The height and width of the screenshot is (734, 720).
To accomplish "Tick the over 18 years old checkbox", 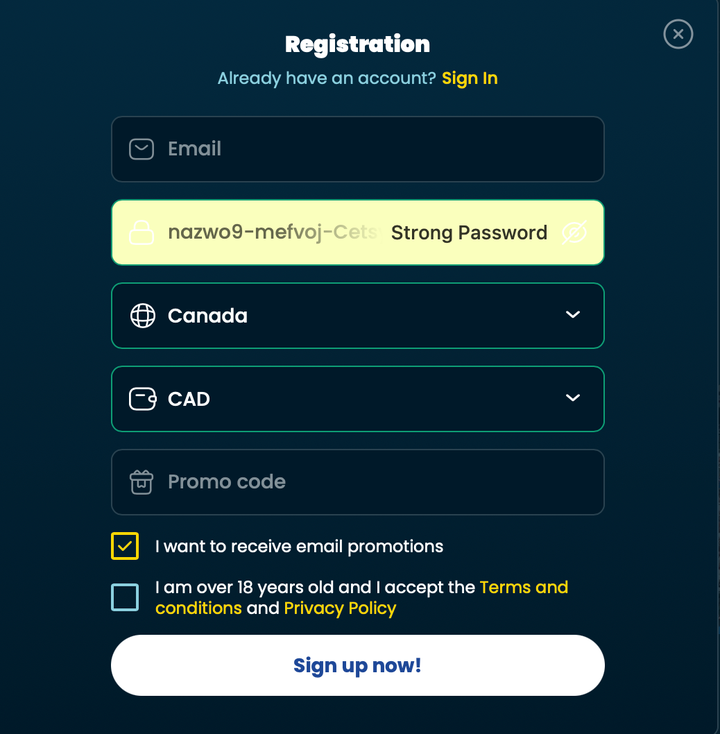I will pyautogui.click(x=125, y=597).
